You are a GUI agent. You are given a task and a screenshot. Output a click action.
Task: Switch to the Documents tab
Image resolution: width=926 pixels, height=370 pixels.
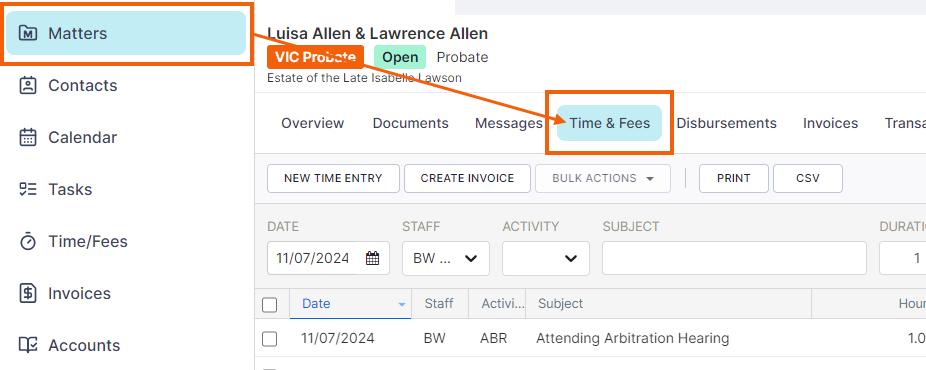(x=410, y=123)
